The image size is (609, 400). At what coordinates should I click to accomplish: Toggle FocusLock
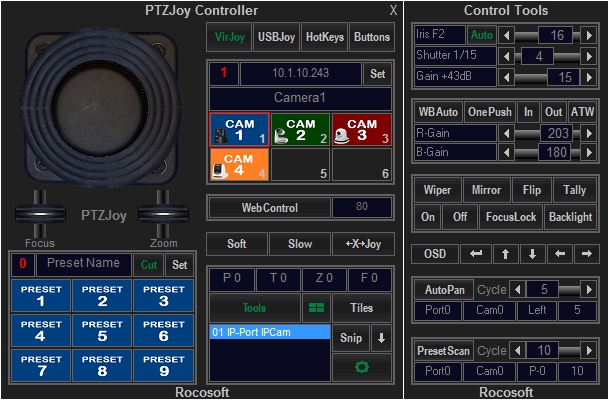[511, 217]
